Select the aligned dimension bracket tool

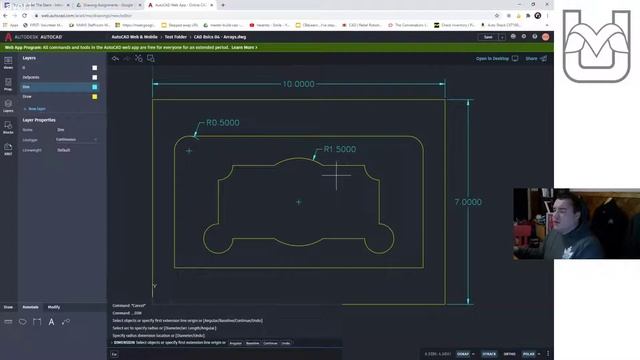(37, 322)
